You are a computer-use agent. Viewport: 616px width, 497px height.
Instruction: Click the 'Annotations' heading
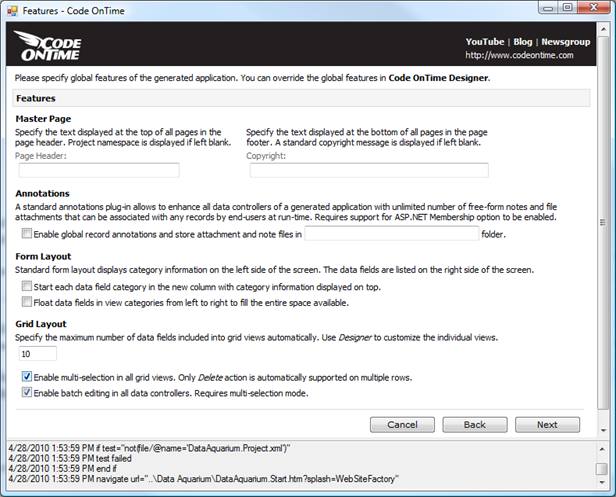pos(42,193)
